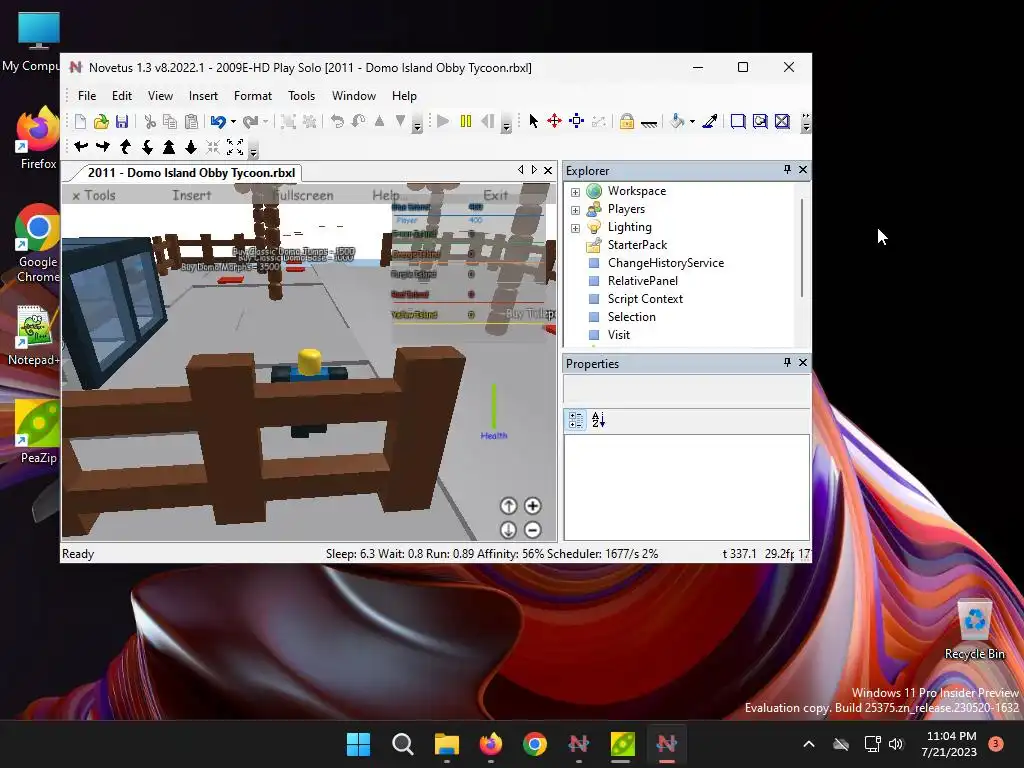The image size is (1024, 768).
Task: Click the Copy toolbar icon
Action: 170,121
